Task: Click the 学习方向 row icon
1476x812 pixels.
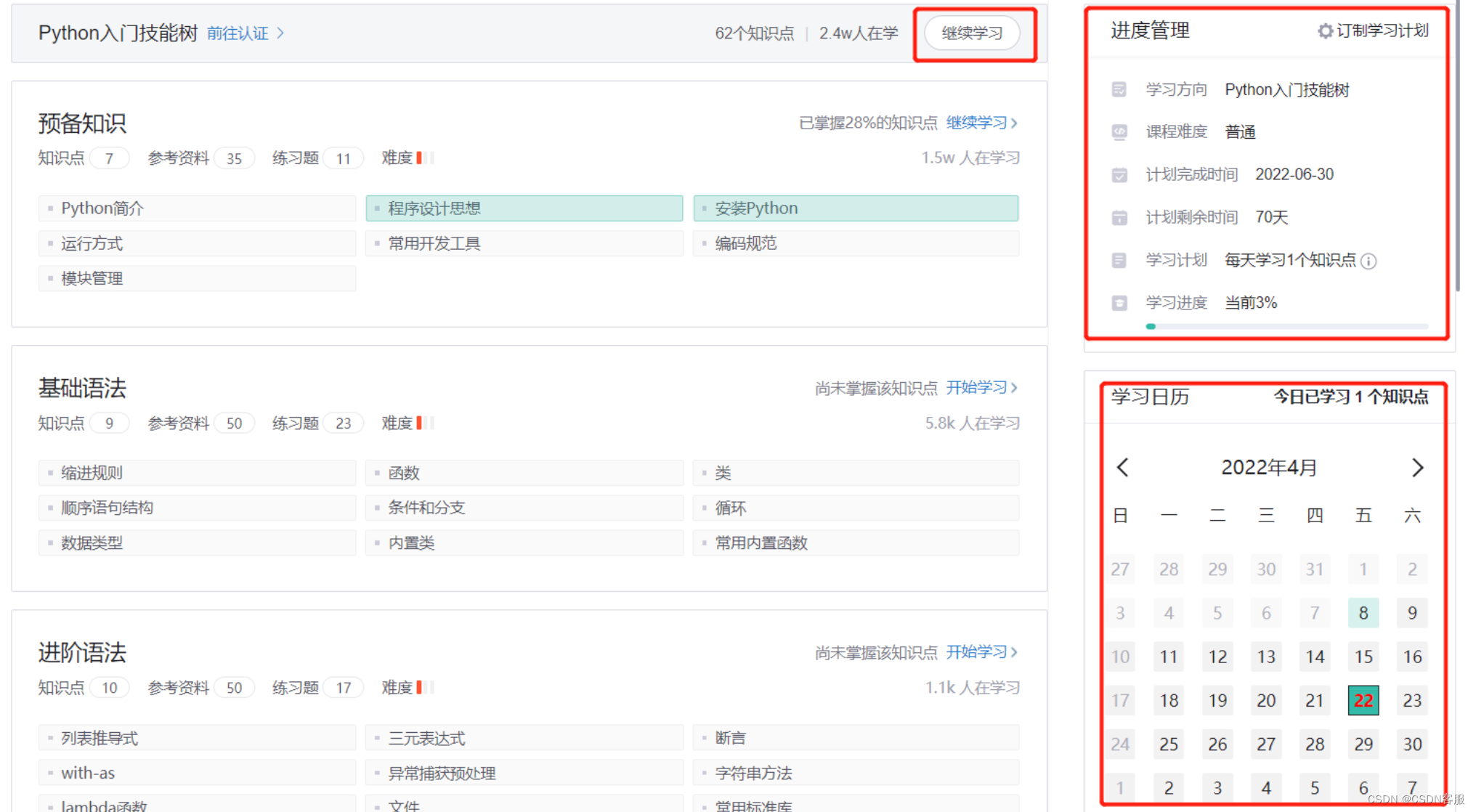Action: (1119, 89)
